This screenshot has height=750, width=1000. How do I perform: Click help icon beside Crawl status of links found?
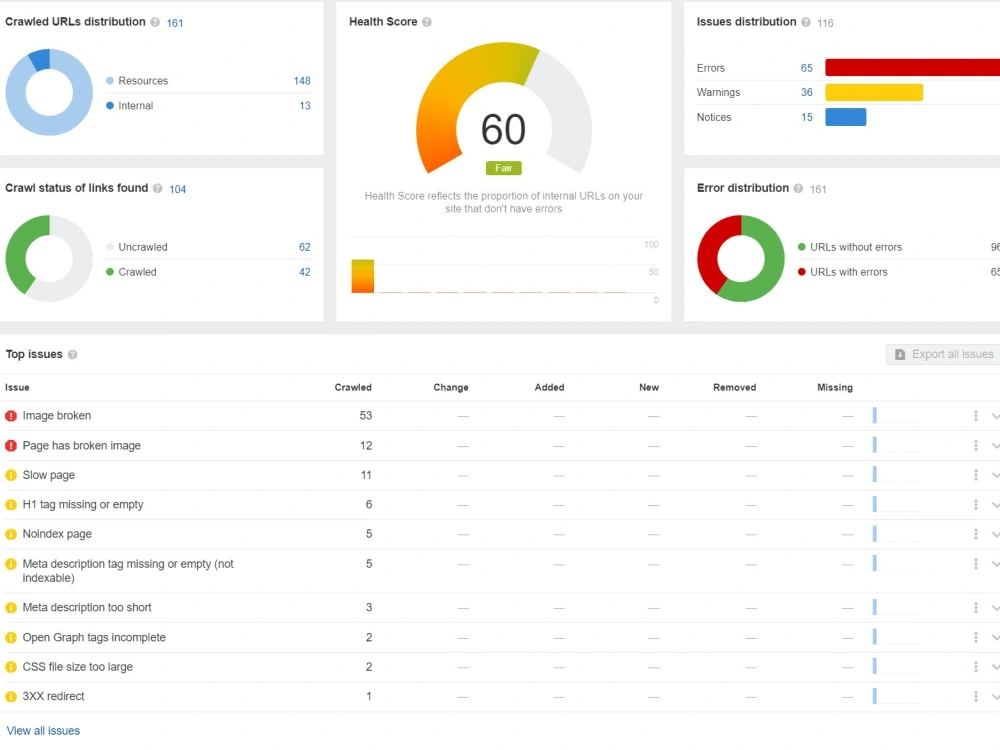[x=158, y=188]
